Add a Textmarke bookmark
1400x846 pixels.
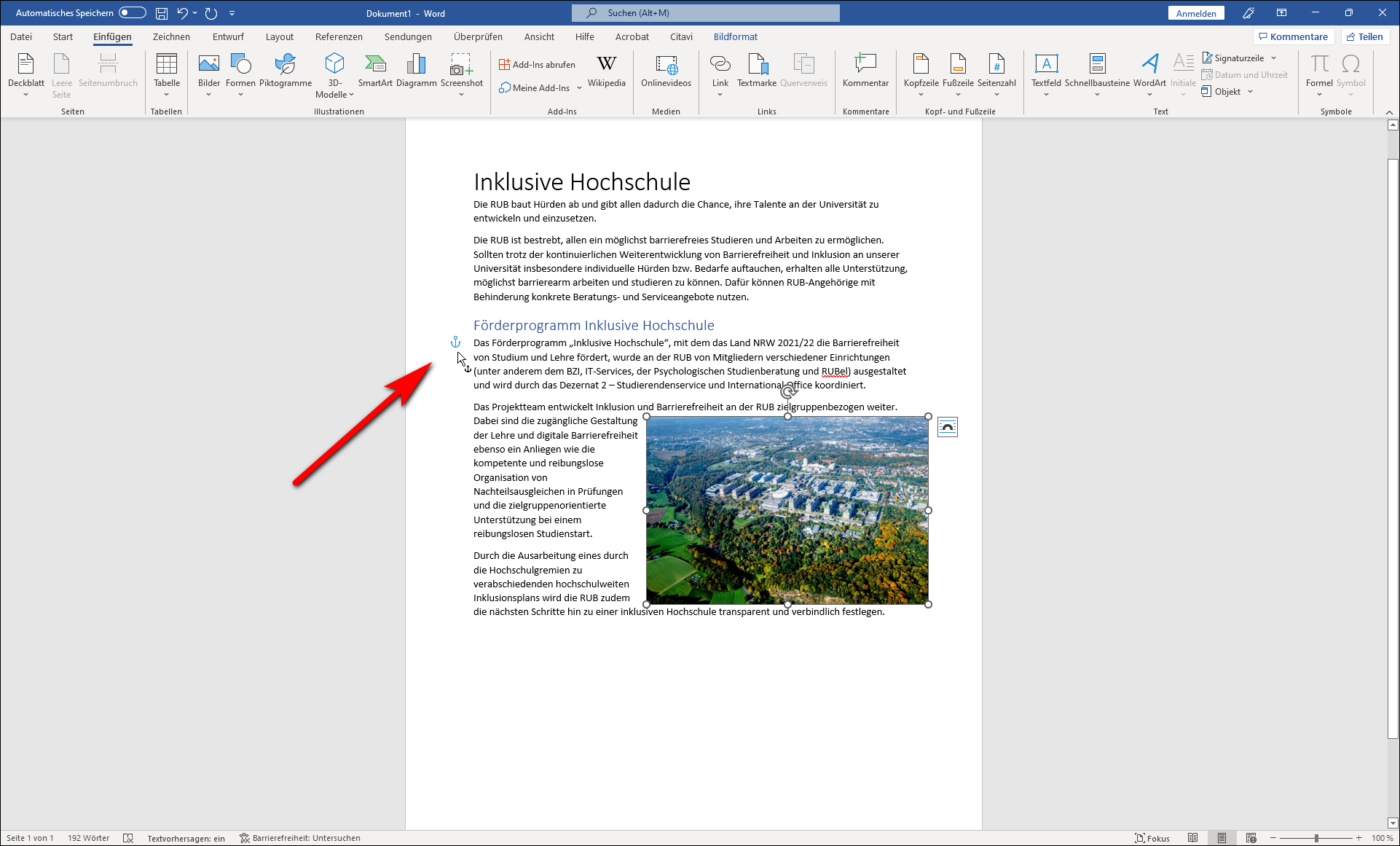[x=757, y=71]
